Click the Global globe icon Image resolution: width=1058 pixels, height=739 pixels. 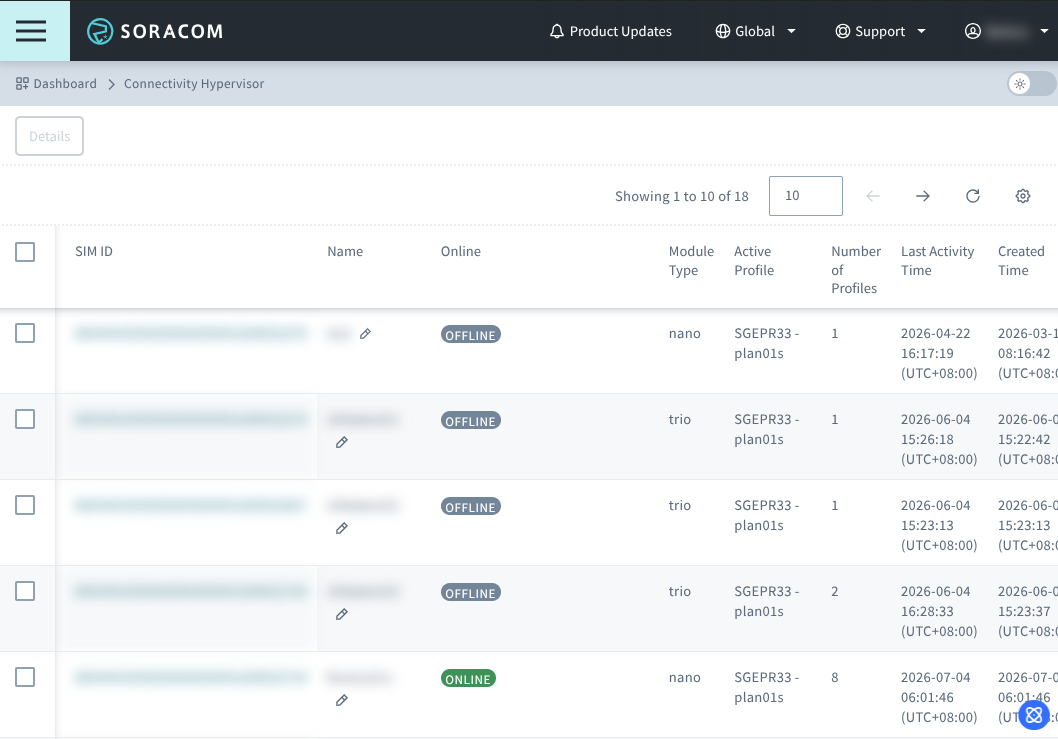tap(723, 31)
